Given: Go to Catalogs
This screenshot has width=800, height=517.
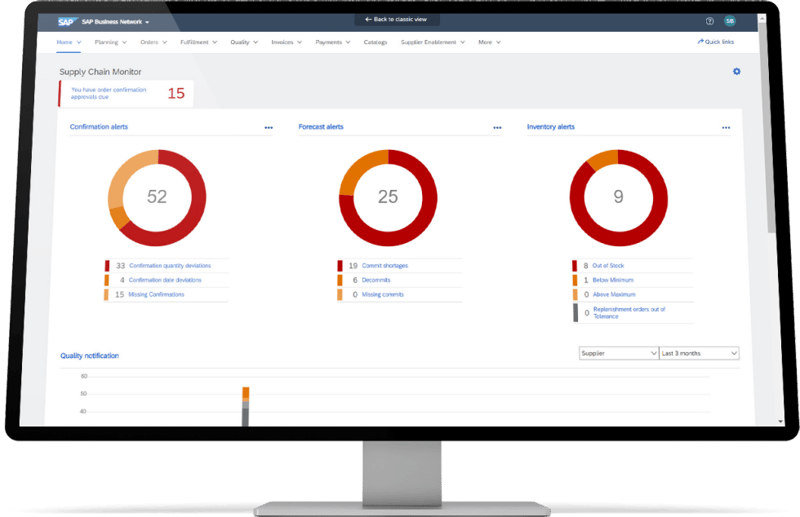Looking at the screenshot, I should (375, 42).
